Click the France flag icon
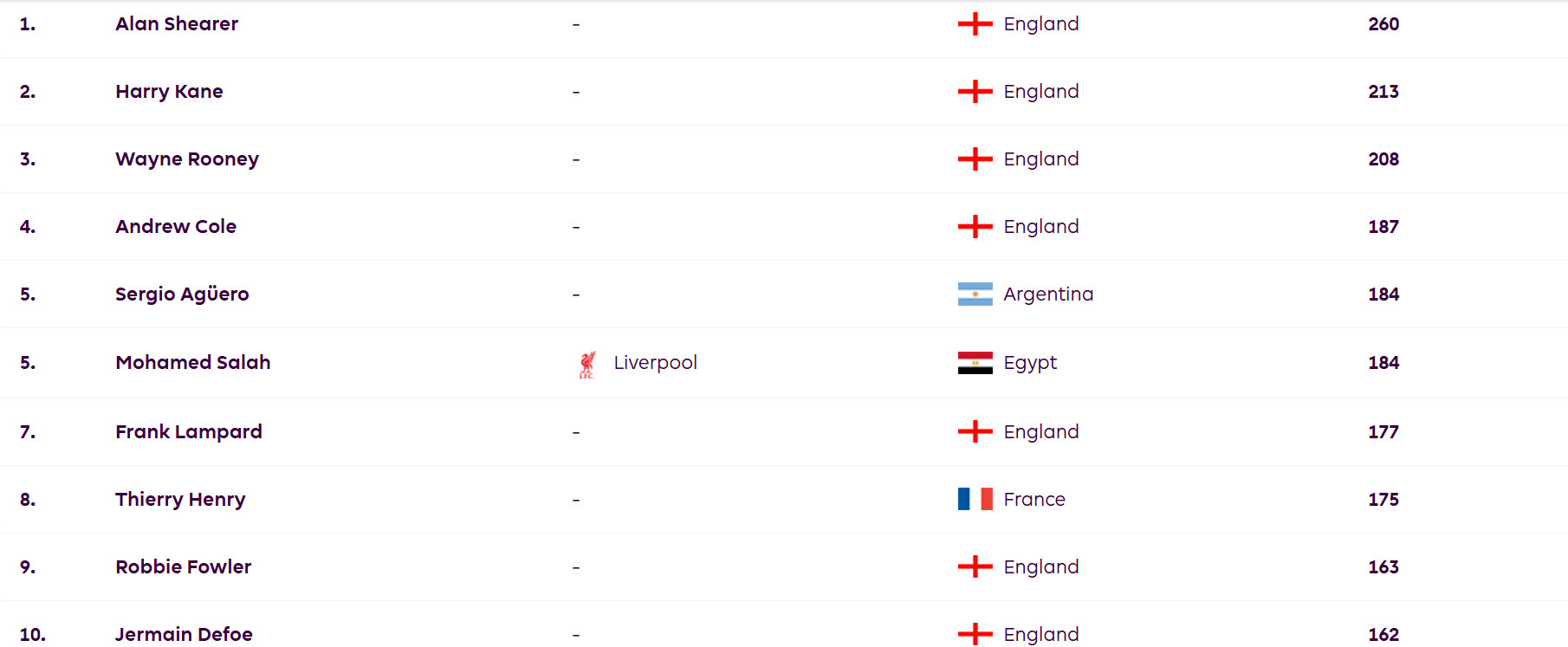 [975, 499]
